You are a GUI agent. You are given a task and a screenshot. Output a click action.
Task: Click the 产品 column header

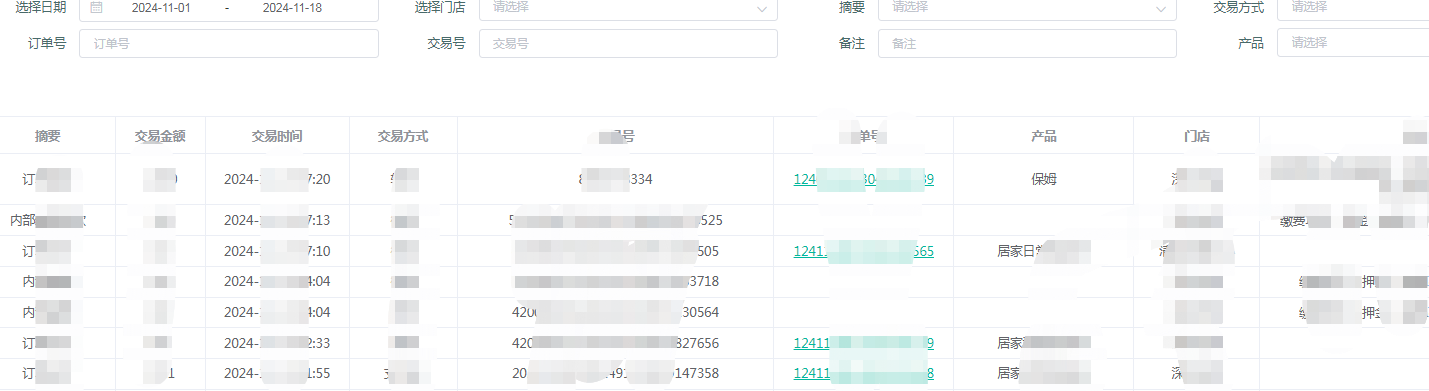click(x=1043, y=136)
